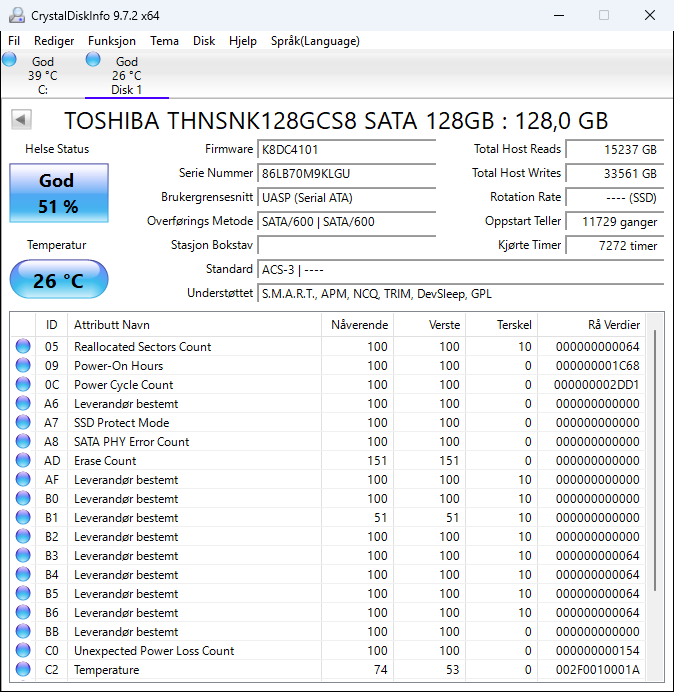The height and width of the screenshot is (692, 674).
Task: Click the UASP (Serial ATA) interface field
Action: (346, 197)
